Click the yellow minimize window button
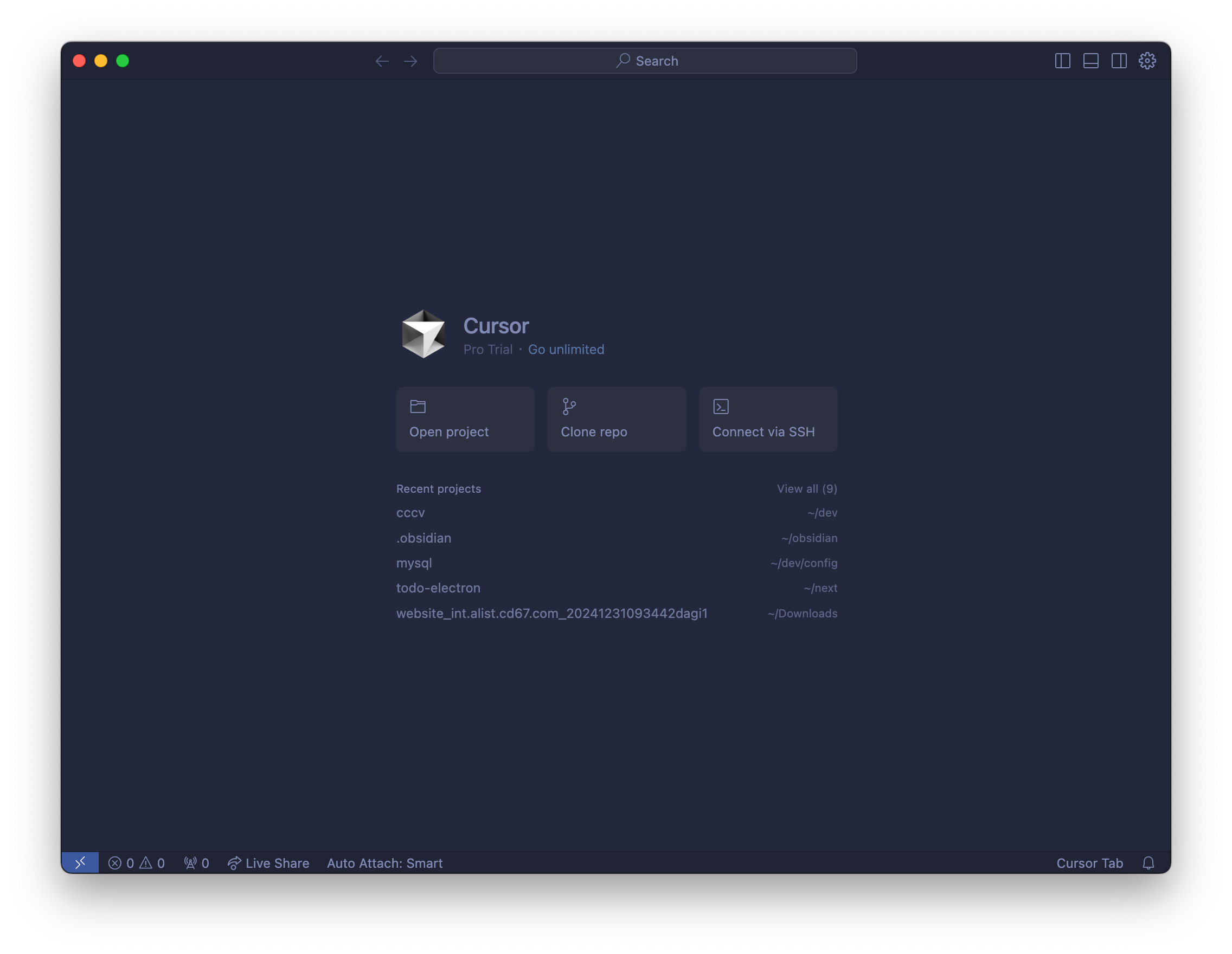This screenshot has width=1232, height=954. (x=101, y=61)
